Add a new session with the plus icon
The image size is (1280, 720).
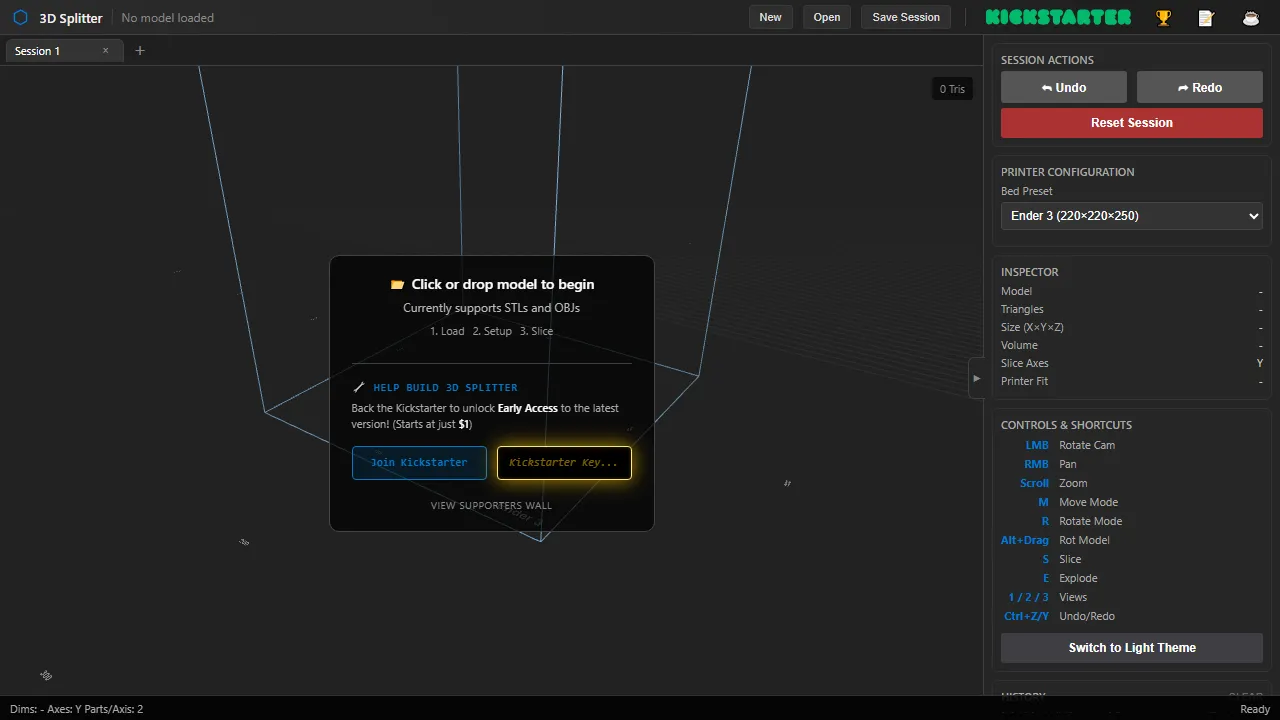[140, 51]
